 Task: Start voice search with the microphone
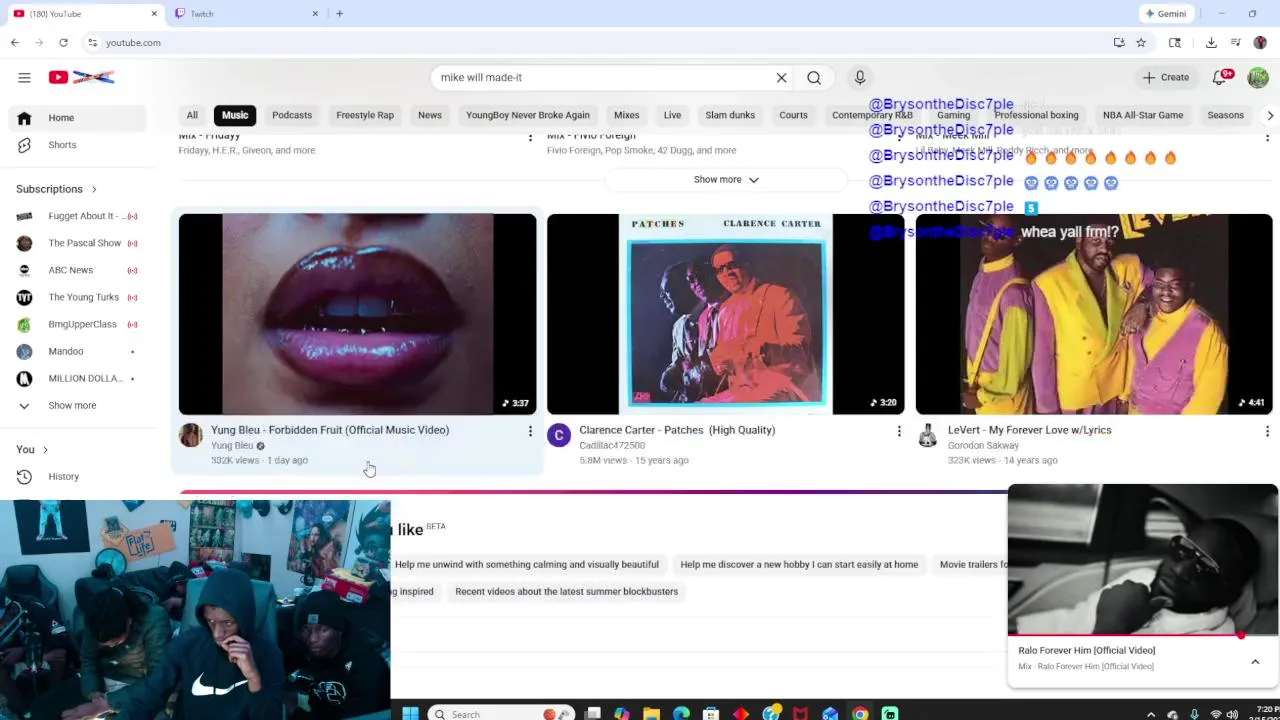click(860, 77)
